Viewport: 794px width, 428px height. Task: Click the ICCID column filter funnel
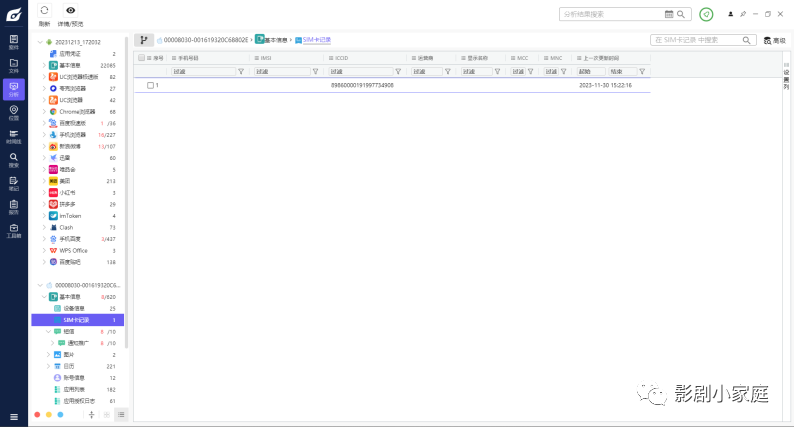398,71
